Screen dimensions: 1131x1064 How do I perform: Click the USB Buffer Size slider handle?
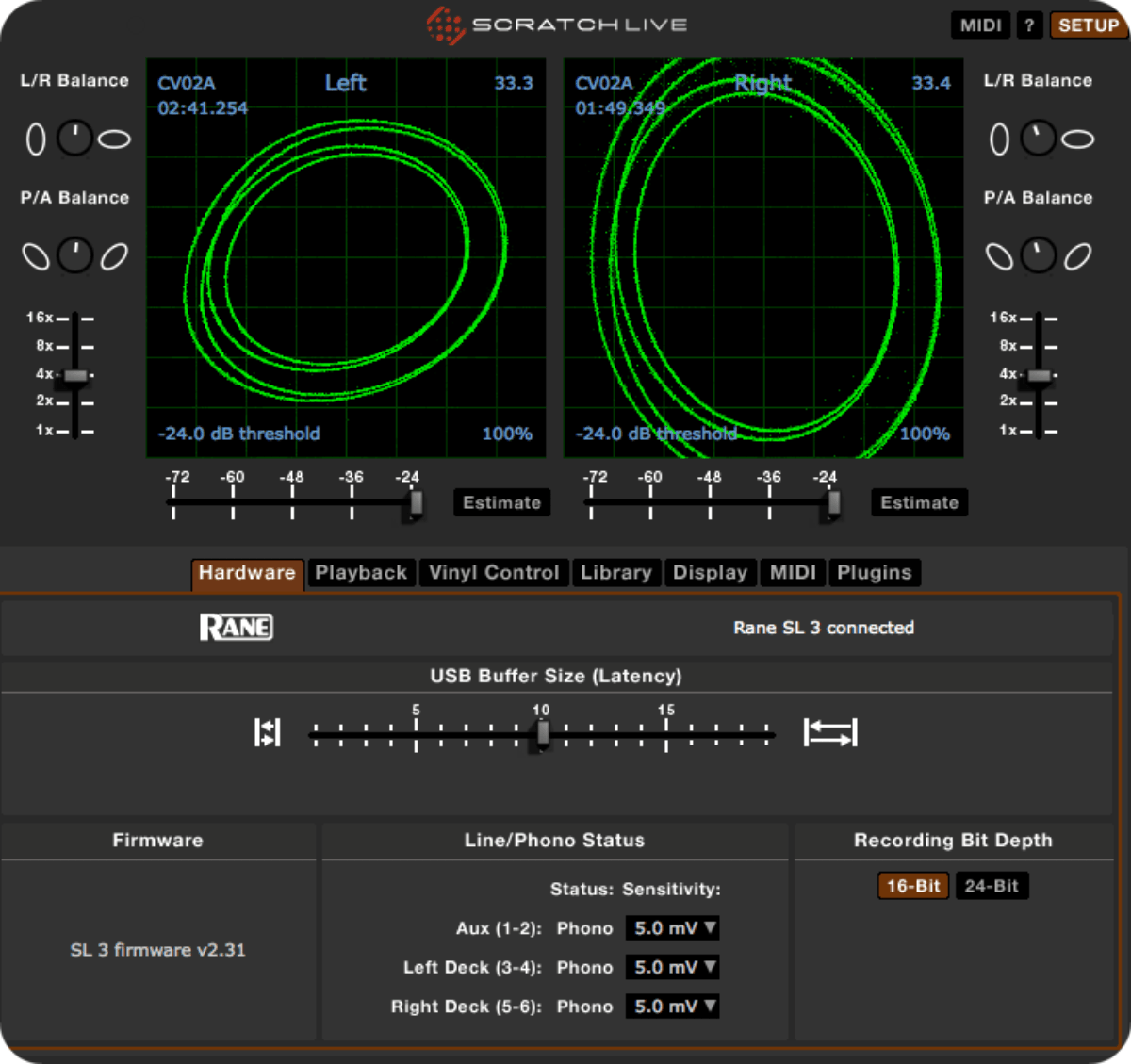point(542,734)
